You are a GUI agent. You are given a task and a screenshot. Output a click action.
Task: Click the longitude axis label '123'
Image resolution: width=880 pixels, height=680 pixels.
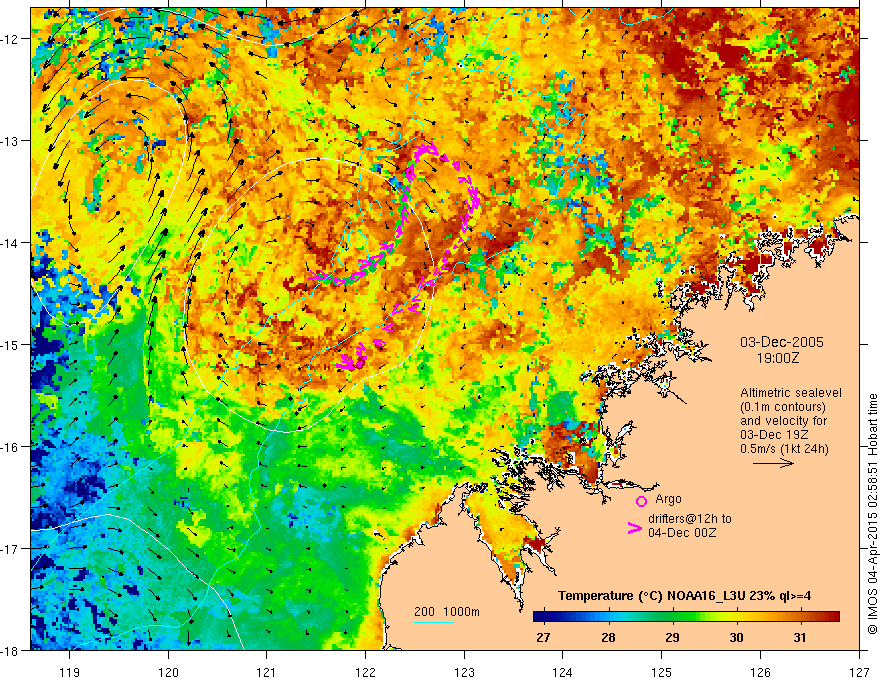pyautogui.click(x=464, y=672)
